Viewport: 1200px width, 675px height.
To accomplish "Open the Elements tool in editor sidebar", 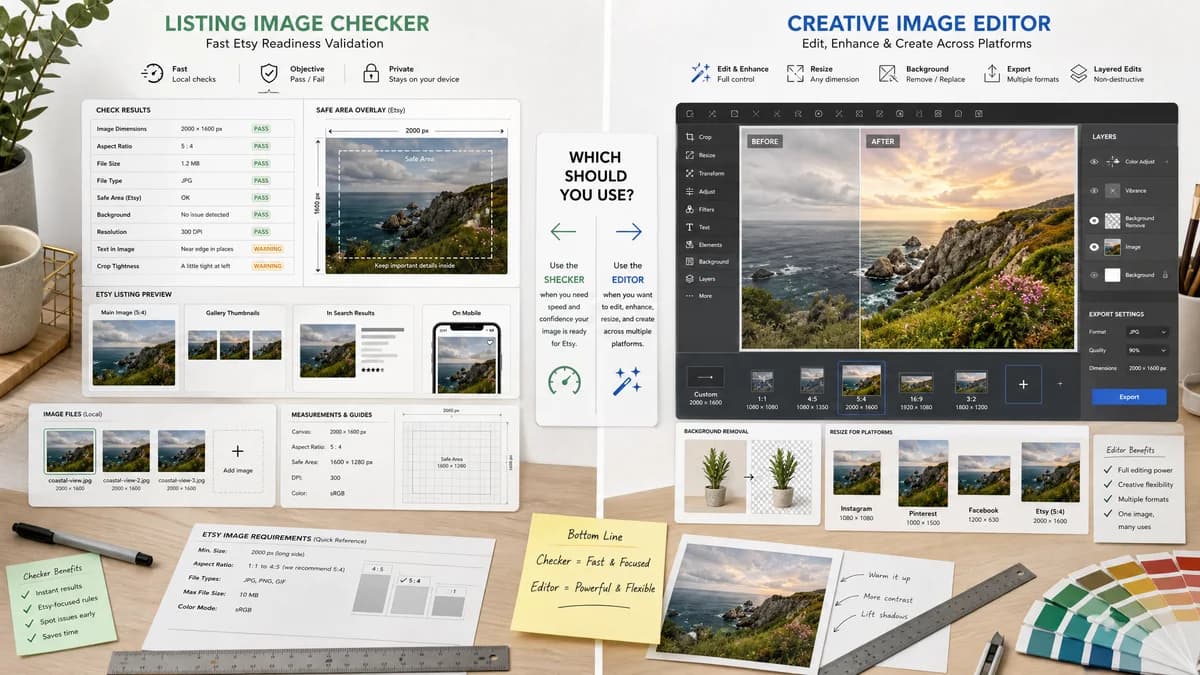I will (x=703, y=244).
